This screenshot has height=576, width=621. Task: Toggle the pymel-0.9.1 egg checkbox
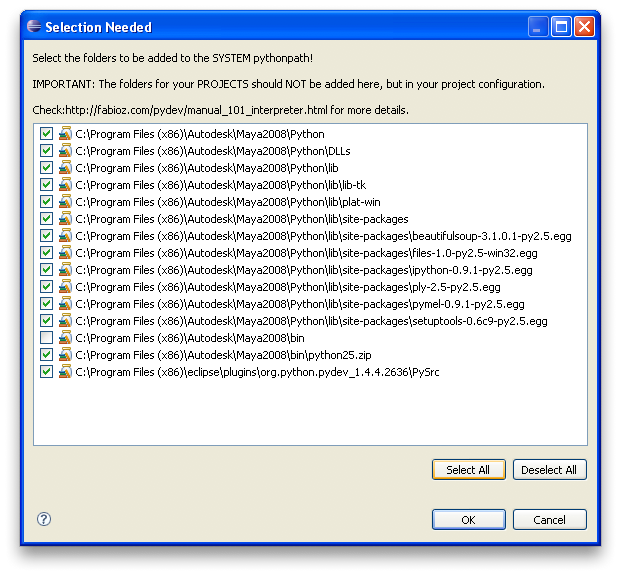point(46,304)
